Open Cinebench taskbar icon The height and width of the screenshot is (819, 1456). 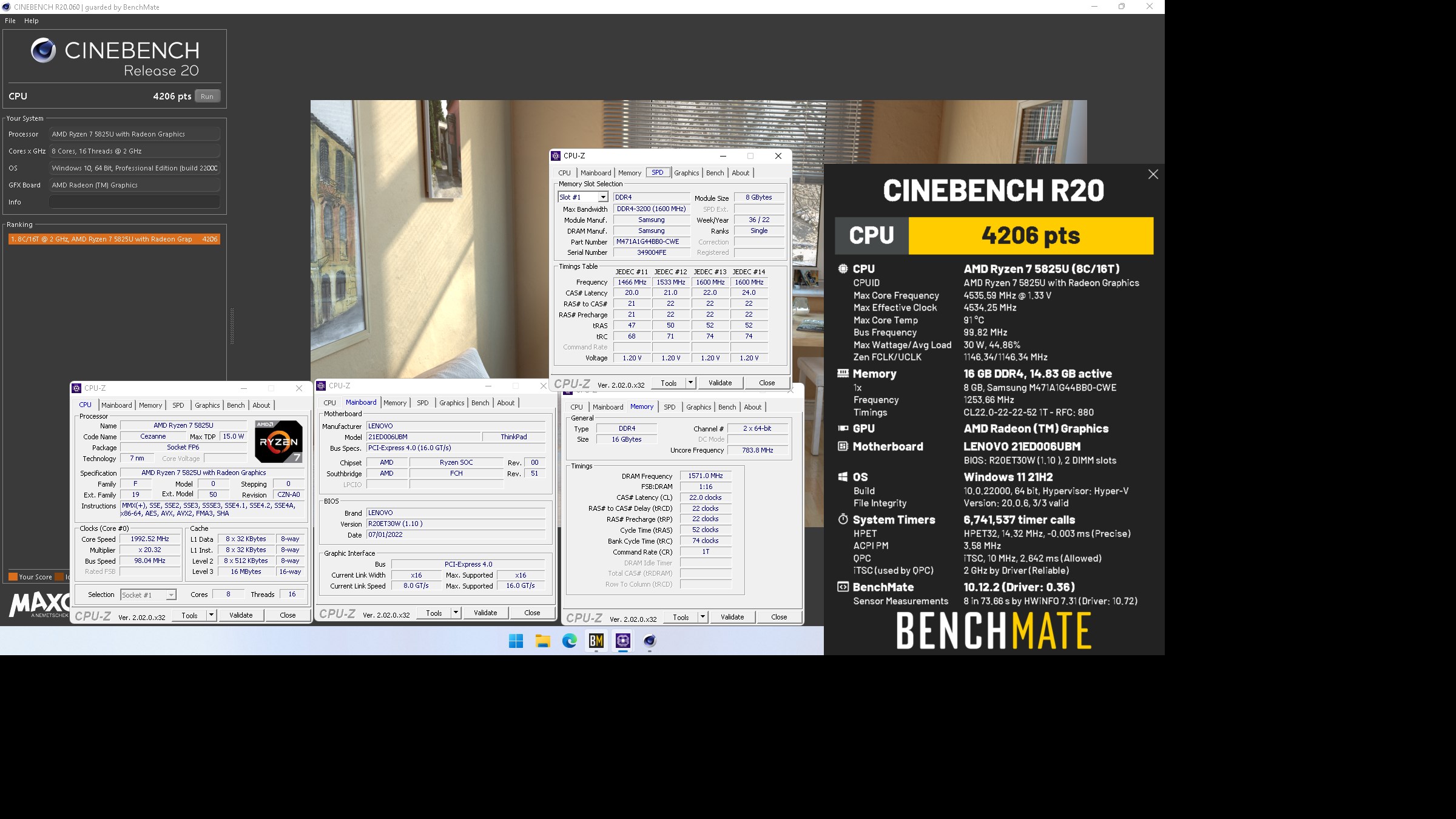(650, 641)
